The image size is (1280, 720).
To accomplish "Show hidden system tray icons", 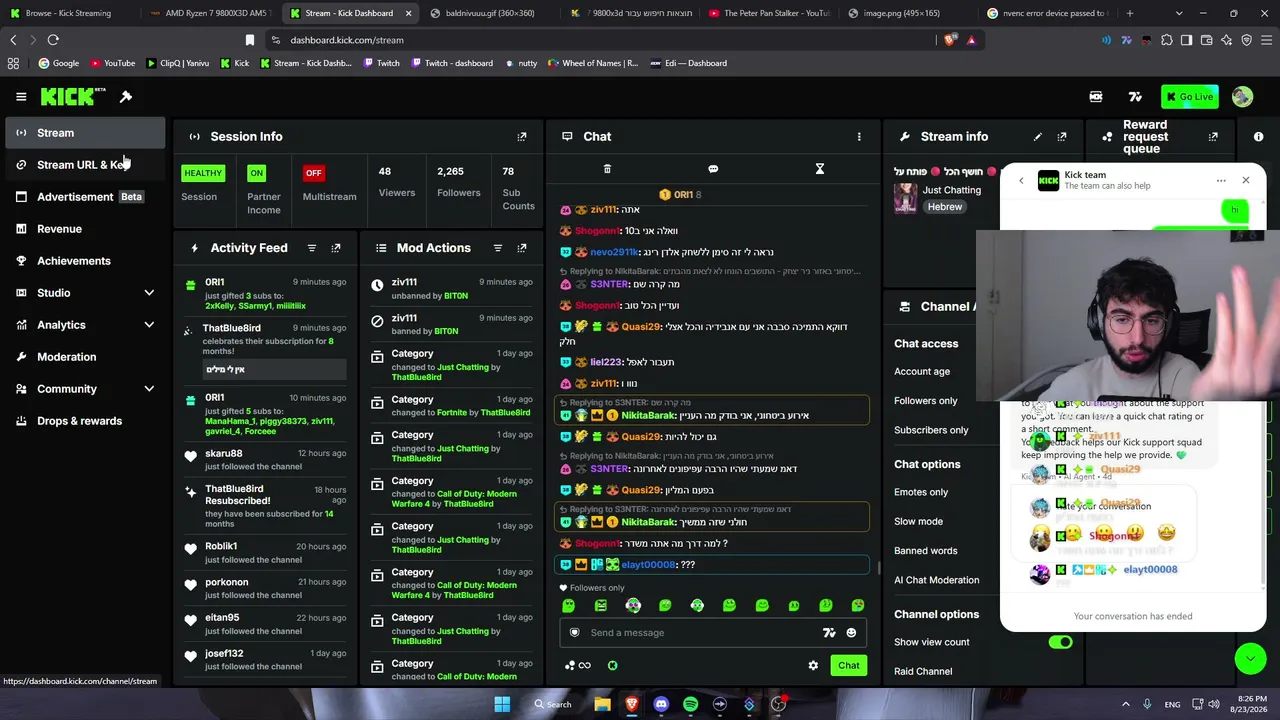I will tap(1125, 704).
